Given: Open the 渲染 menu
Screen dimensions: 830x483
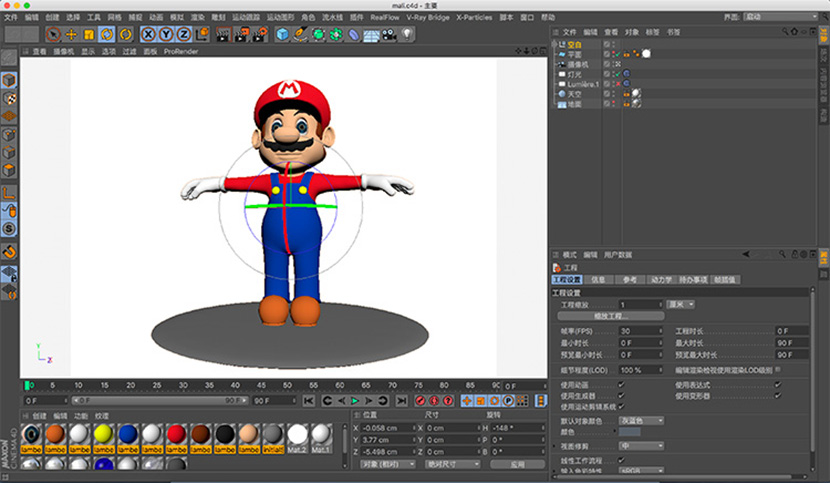Looking at the screenshot, I should tap(197, 17).
